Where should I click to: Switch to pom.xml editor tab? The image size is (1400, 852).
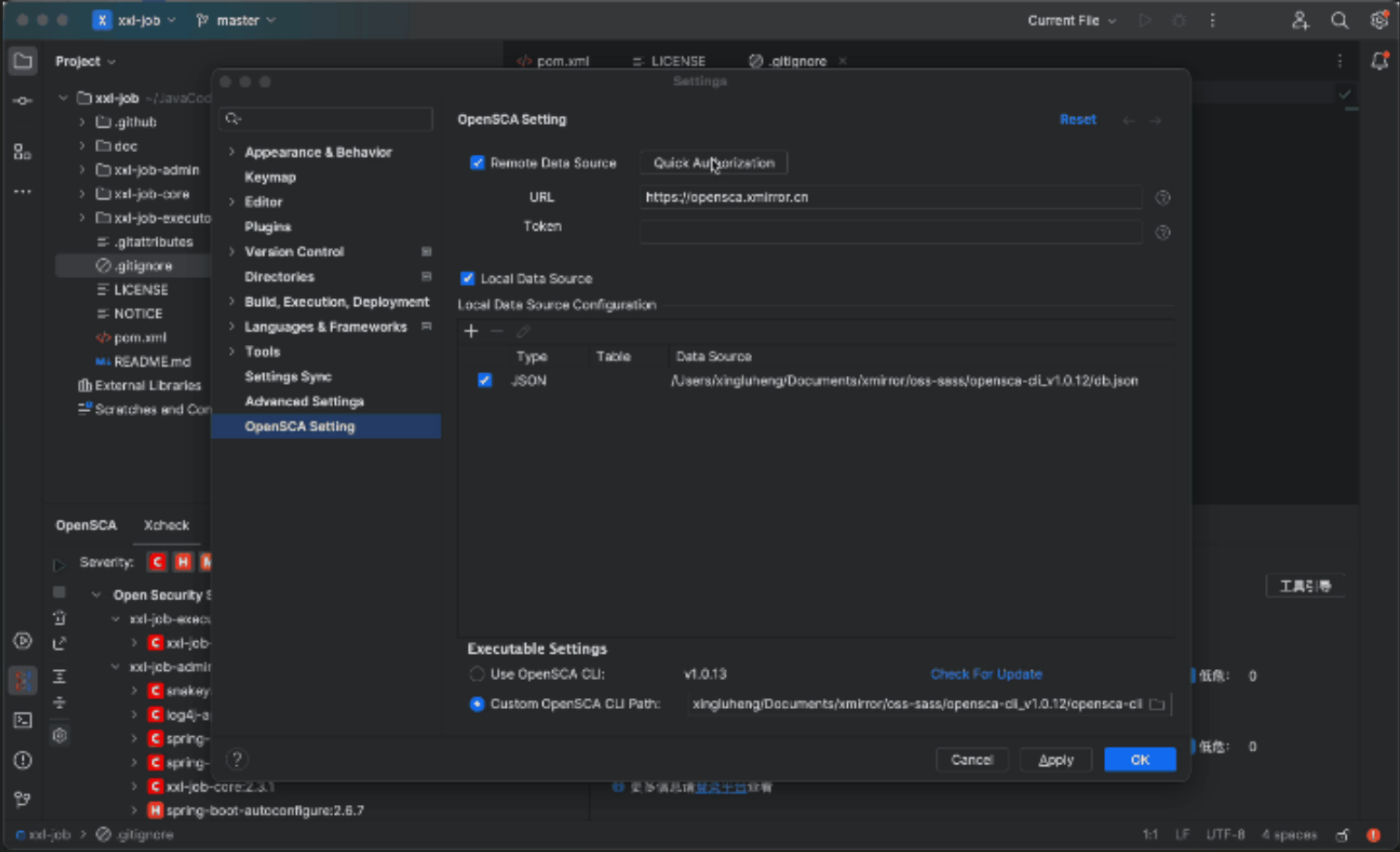(x=553, y=61)
